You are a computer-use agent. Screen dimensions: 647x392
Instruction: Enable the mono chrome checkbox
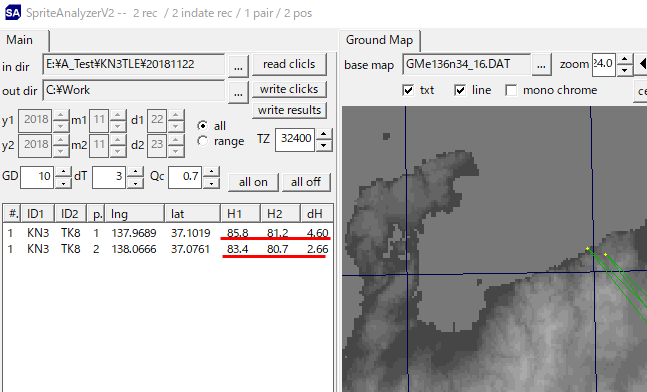pos(511,90)
